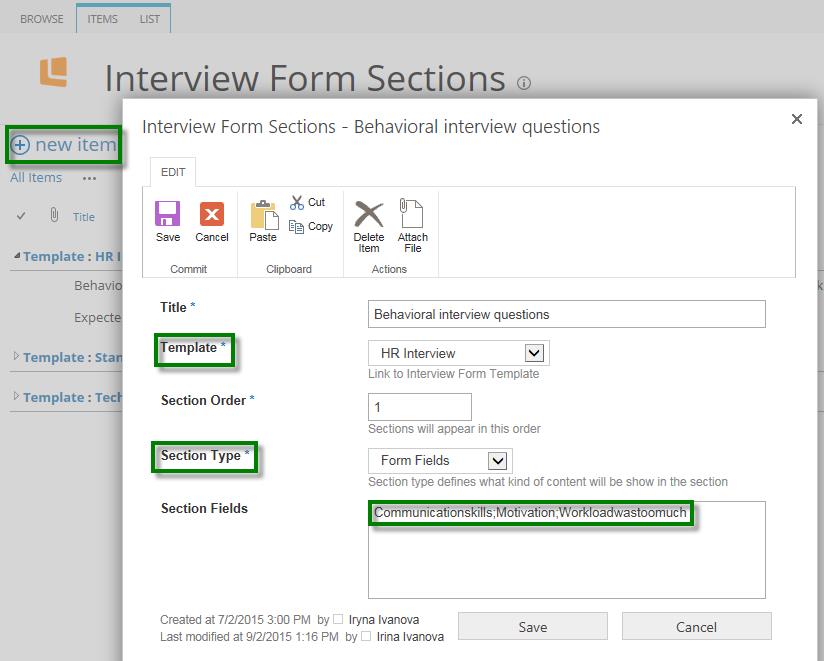Click the Save button at the dialog bottom
824x661 pixels.
[532, 626]
